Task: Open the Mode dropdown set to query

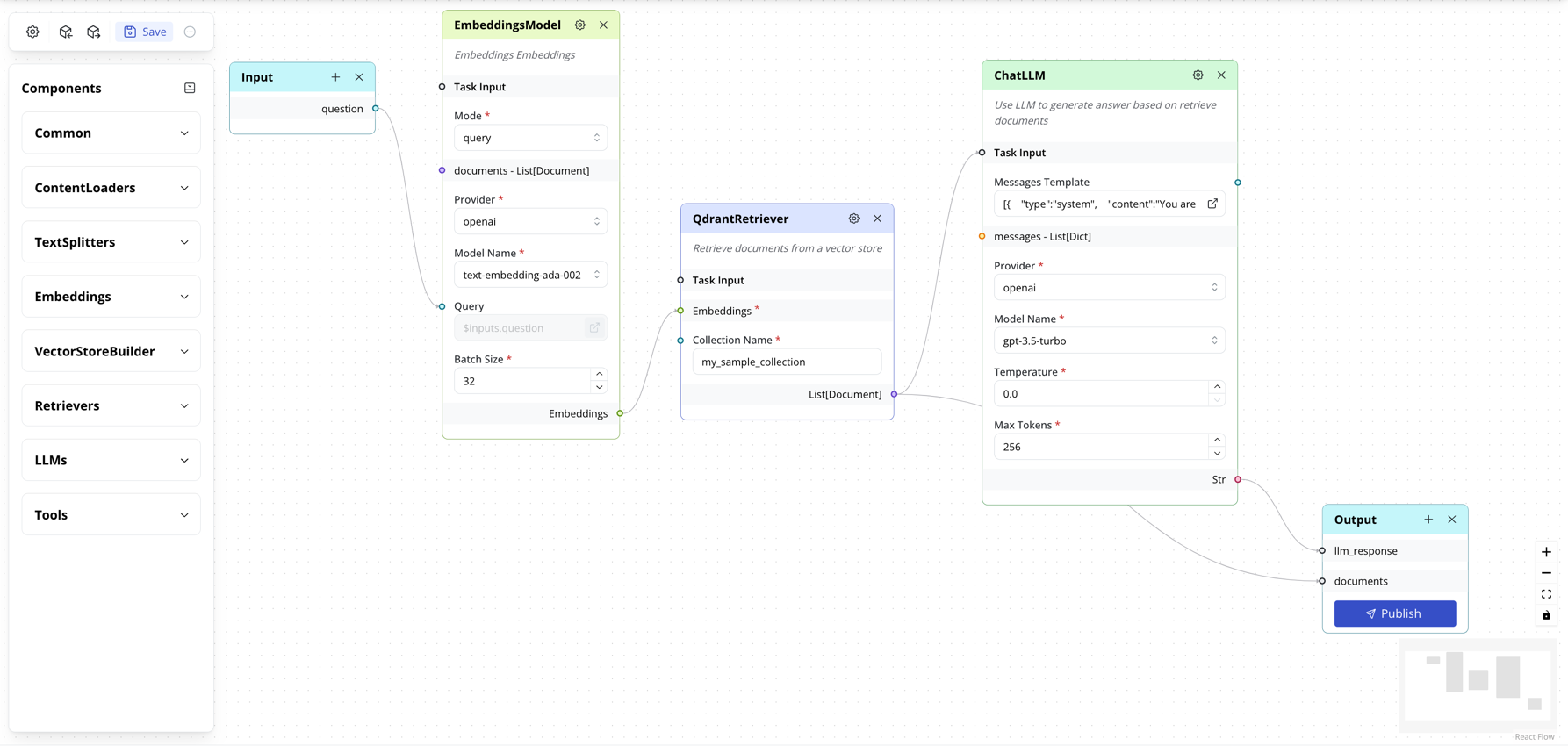Action: [x=530, y=138]
